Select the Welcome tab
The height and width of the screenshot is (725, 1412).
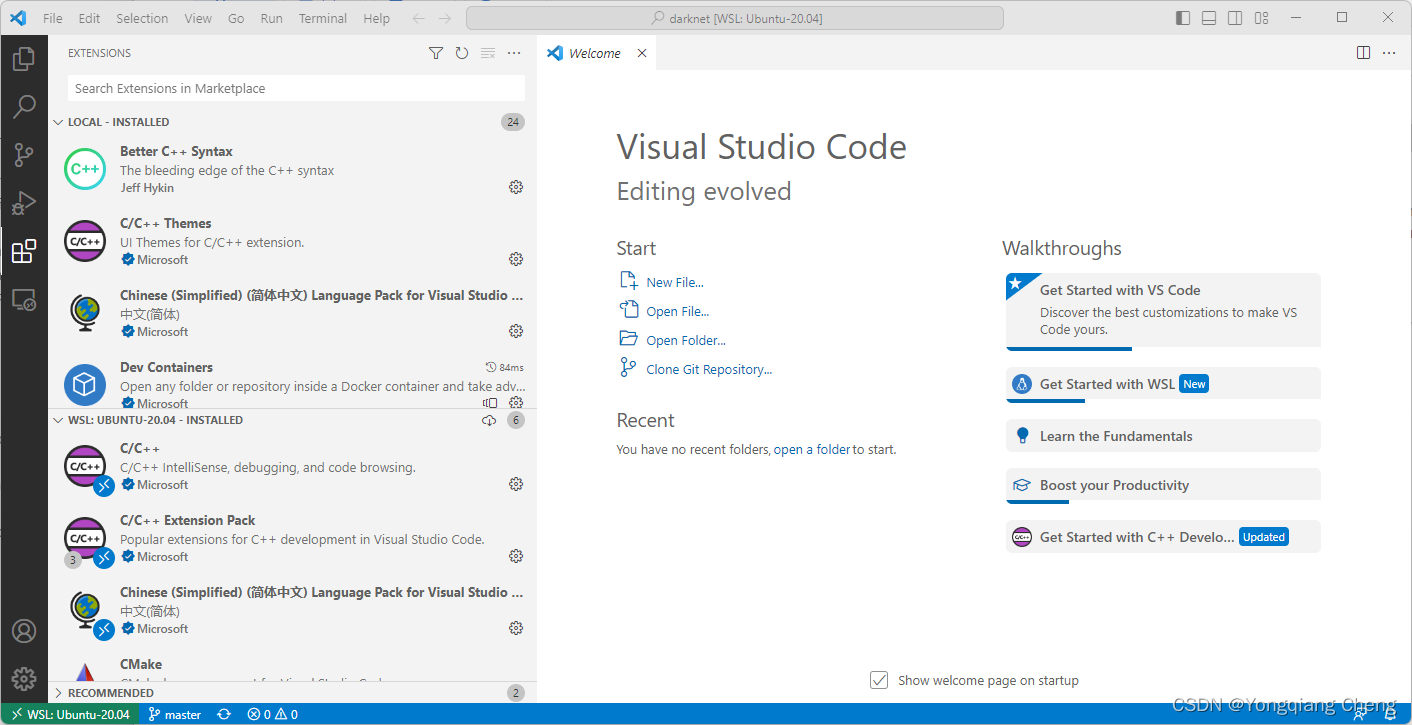tap(594, 52)
